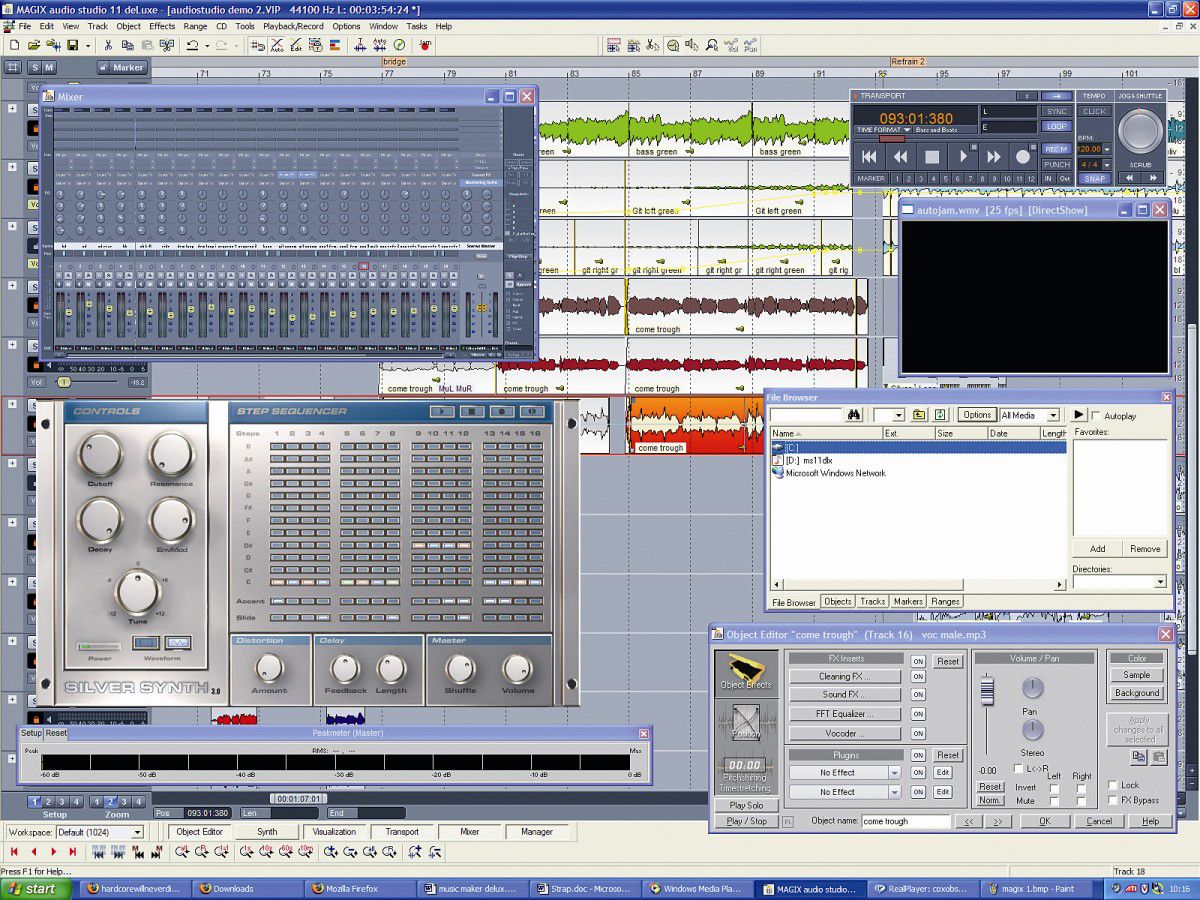The width and height of the screenshot is (1200, 900).
Task: Click the Open folder toolbar icon
Action: (34, 45)
